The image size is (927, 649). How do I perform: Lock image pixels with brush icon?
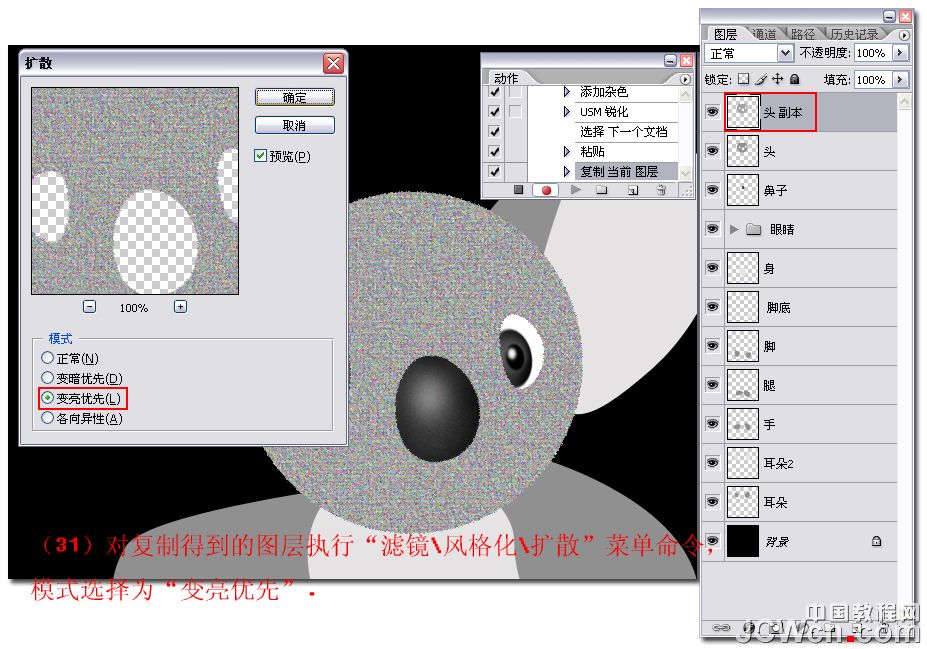tap(761, 79)
